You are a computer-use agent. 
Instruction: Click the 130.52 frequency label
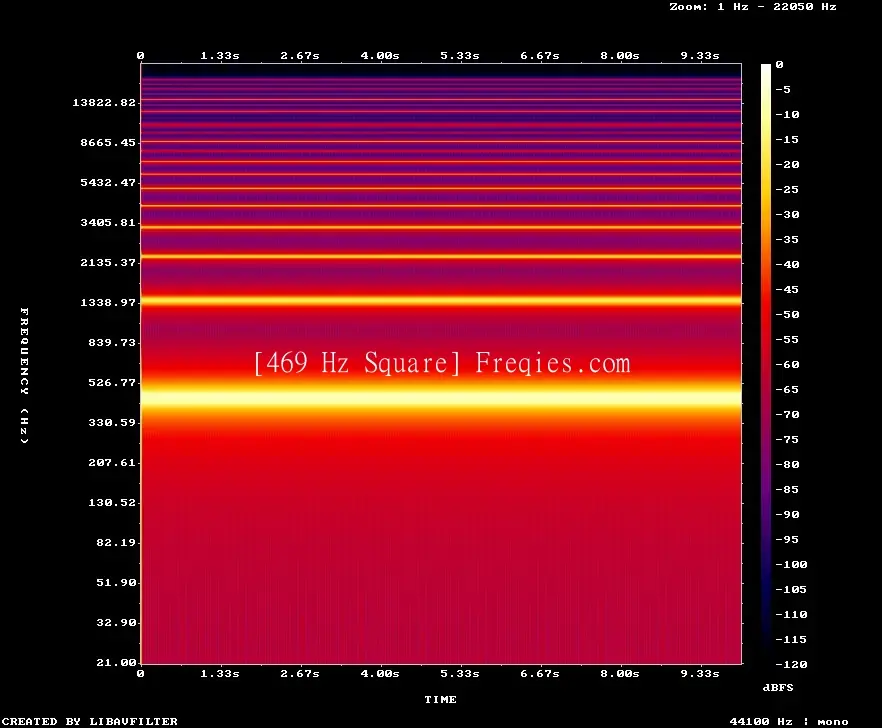click(112, 502)
